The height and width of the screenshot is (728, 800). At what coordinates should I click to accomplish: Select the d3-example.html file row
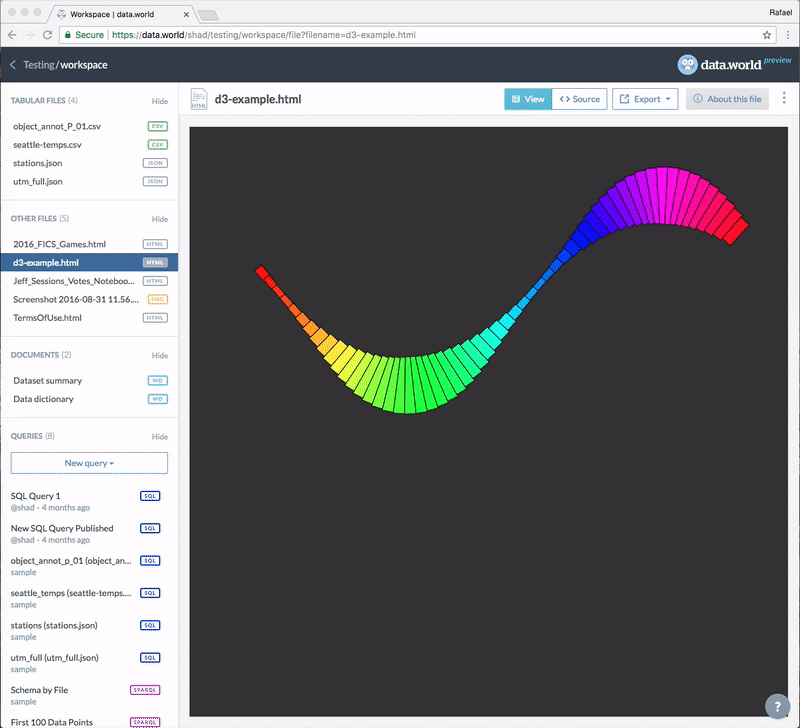click(89, 263)
